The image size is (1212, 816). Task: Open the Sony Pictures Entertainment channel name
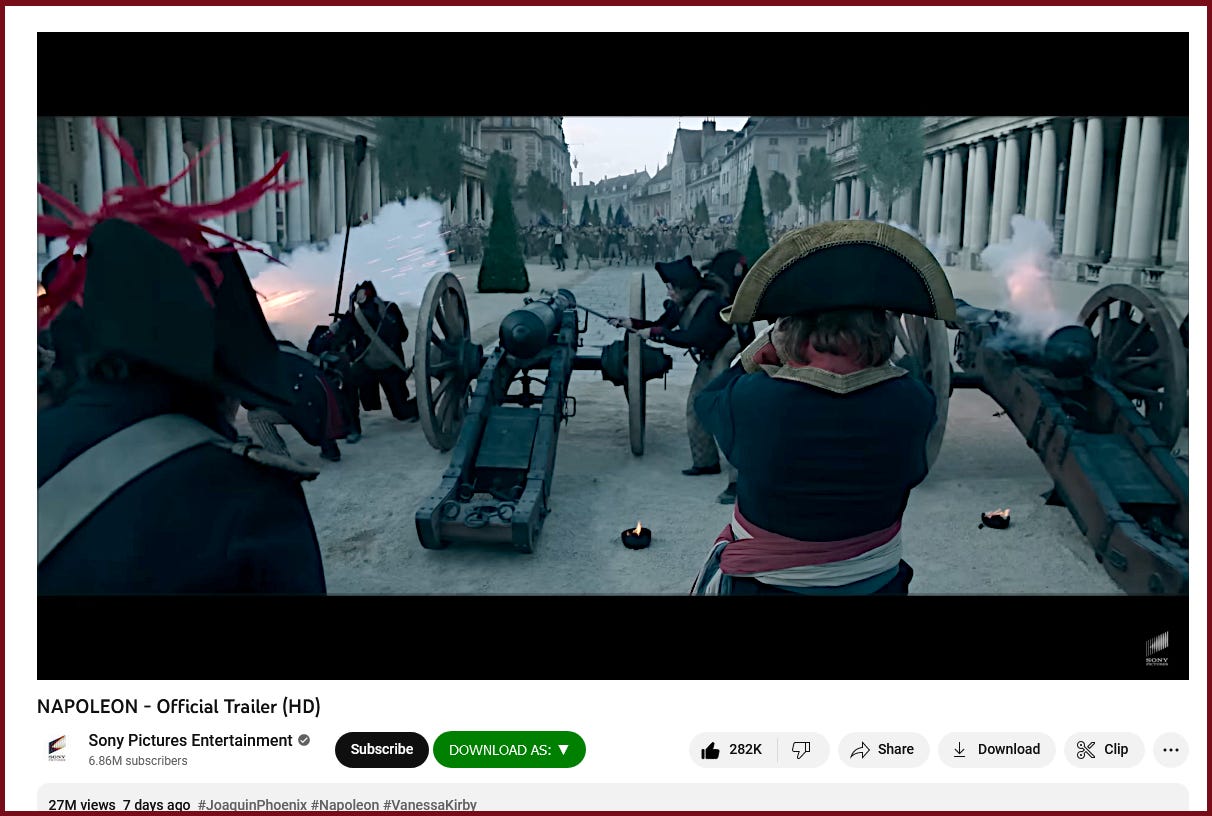click(x=190, y=741)
